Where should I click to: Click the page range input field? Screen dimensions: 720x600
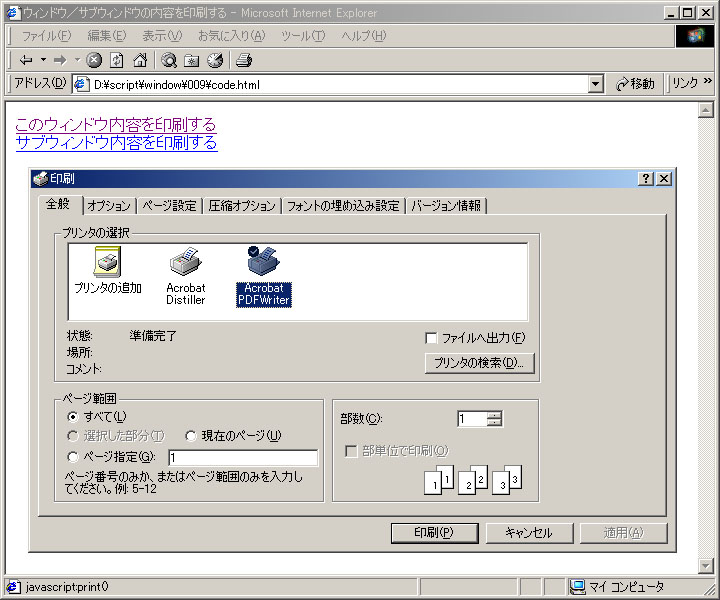coord(243,457)
